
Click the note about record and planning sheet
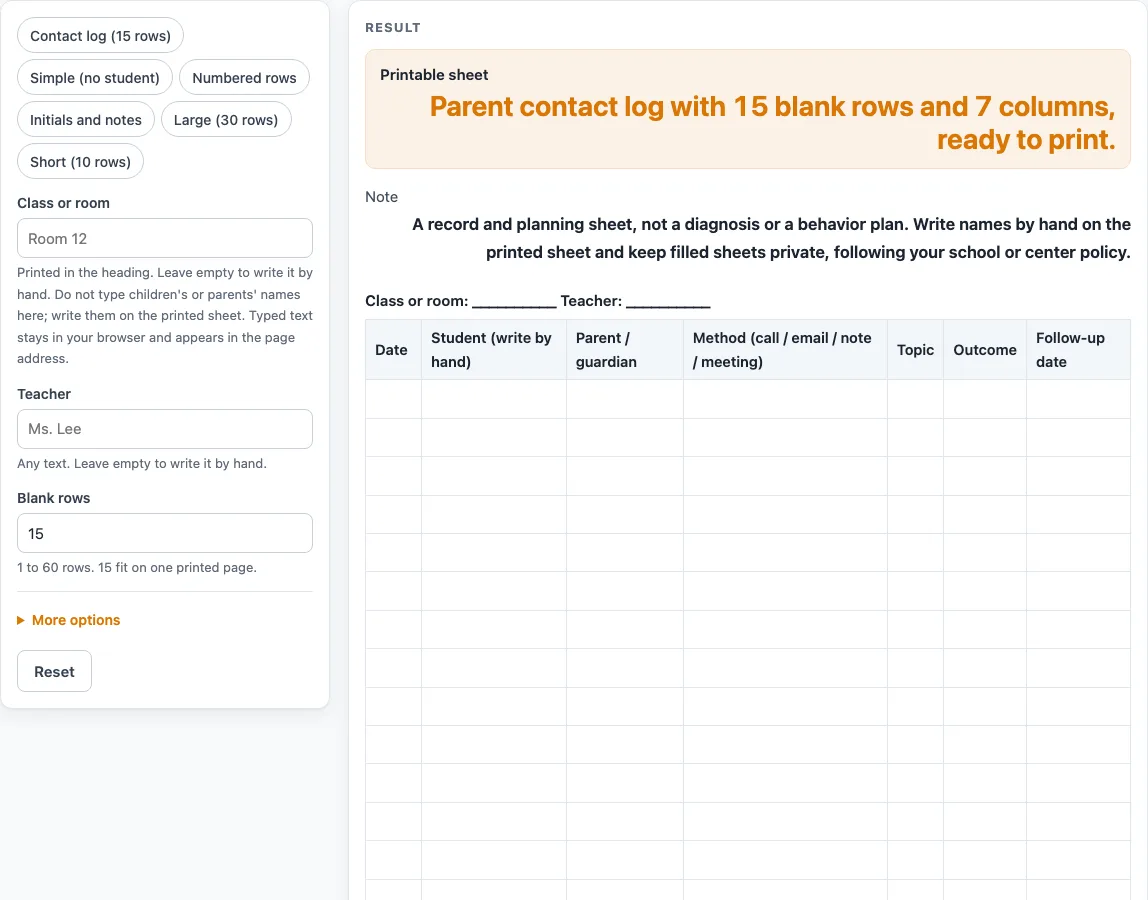pos(771,238)
